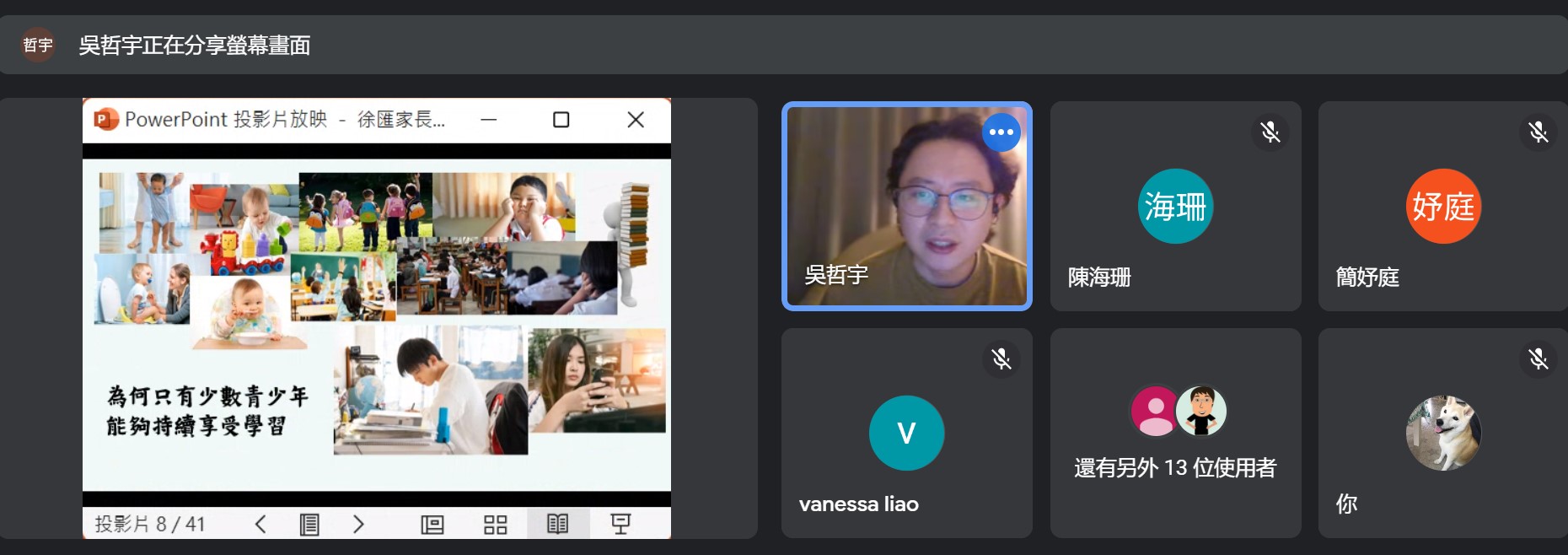Click the pink person avatar in overflow tile
Viewport: 1568px width, 555px height.
pos(1155,411)
